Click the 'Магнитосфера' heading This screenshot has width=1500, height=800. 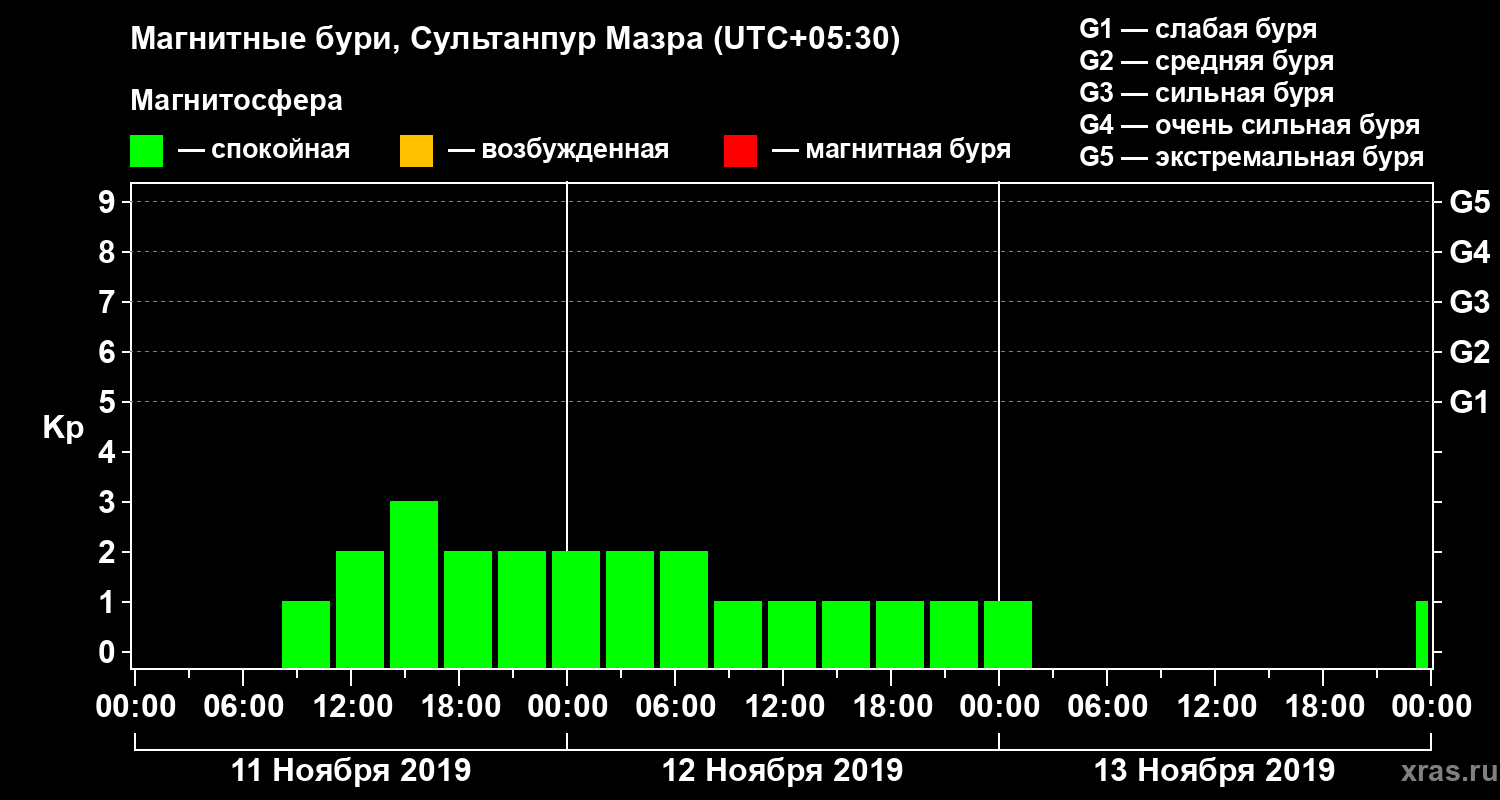(x=236, y=101)
